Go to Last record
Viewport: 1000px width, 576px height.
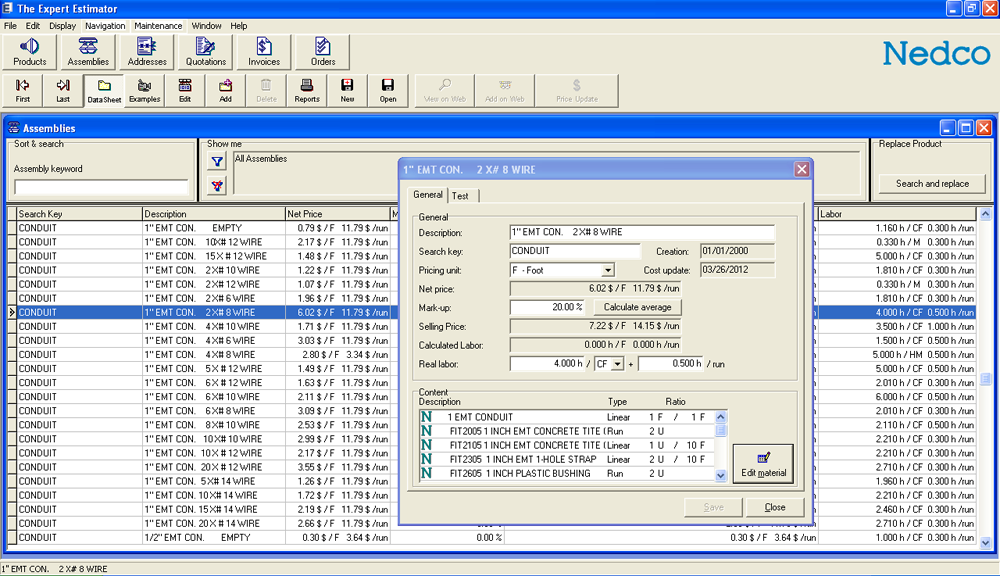(62, 91)
